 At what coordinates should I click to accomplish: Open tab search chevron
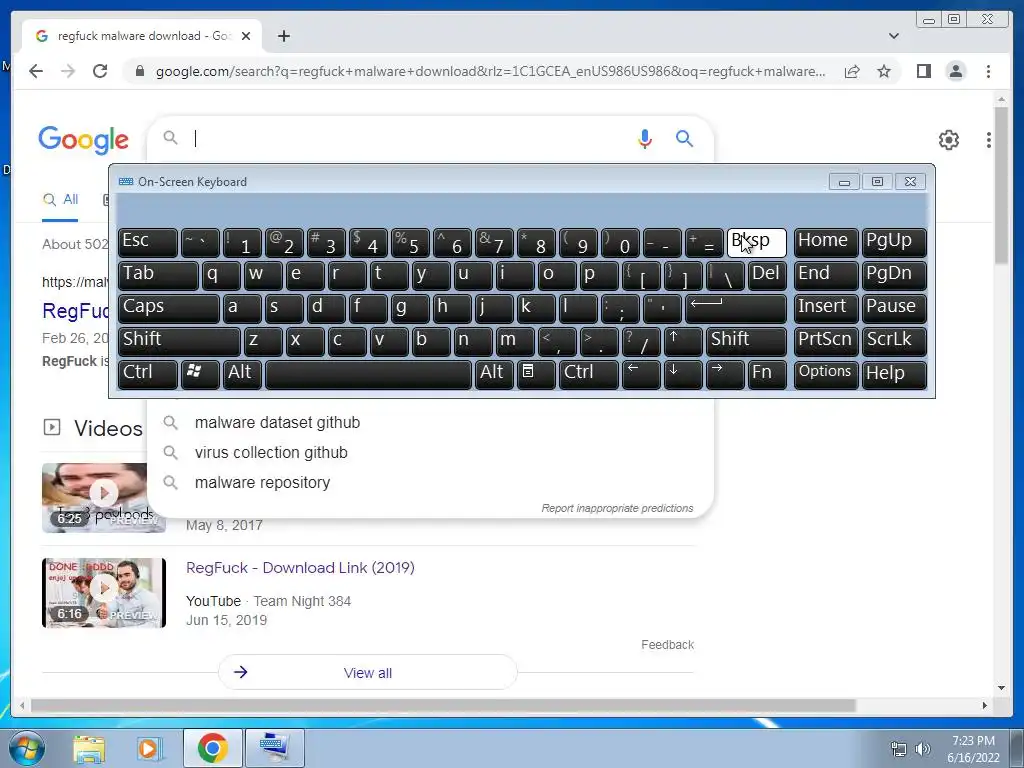894,36
